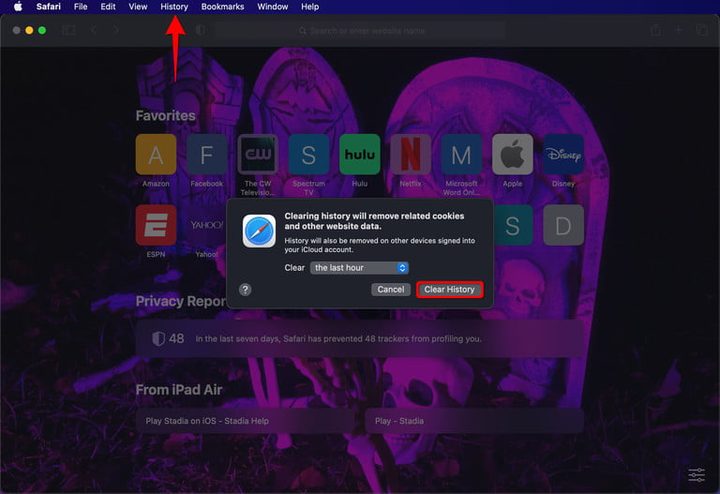Open the Window menu
Viewport: 720px width, 494px height.
pyautogui.click(x=273, y=7)
